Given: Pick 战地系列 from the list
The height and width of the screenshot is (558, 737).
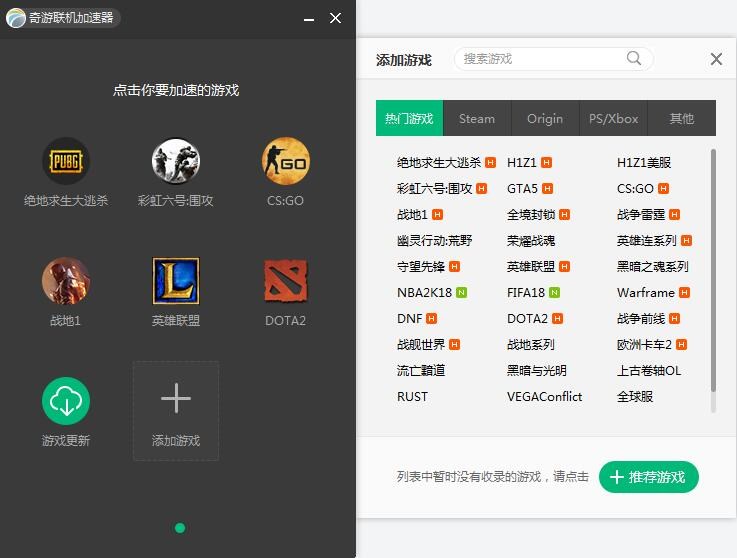Looking at the screenshot, I should pyautogui.click(x=531, y=345).
